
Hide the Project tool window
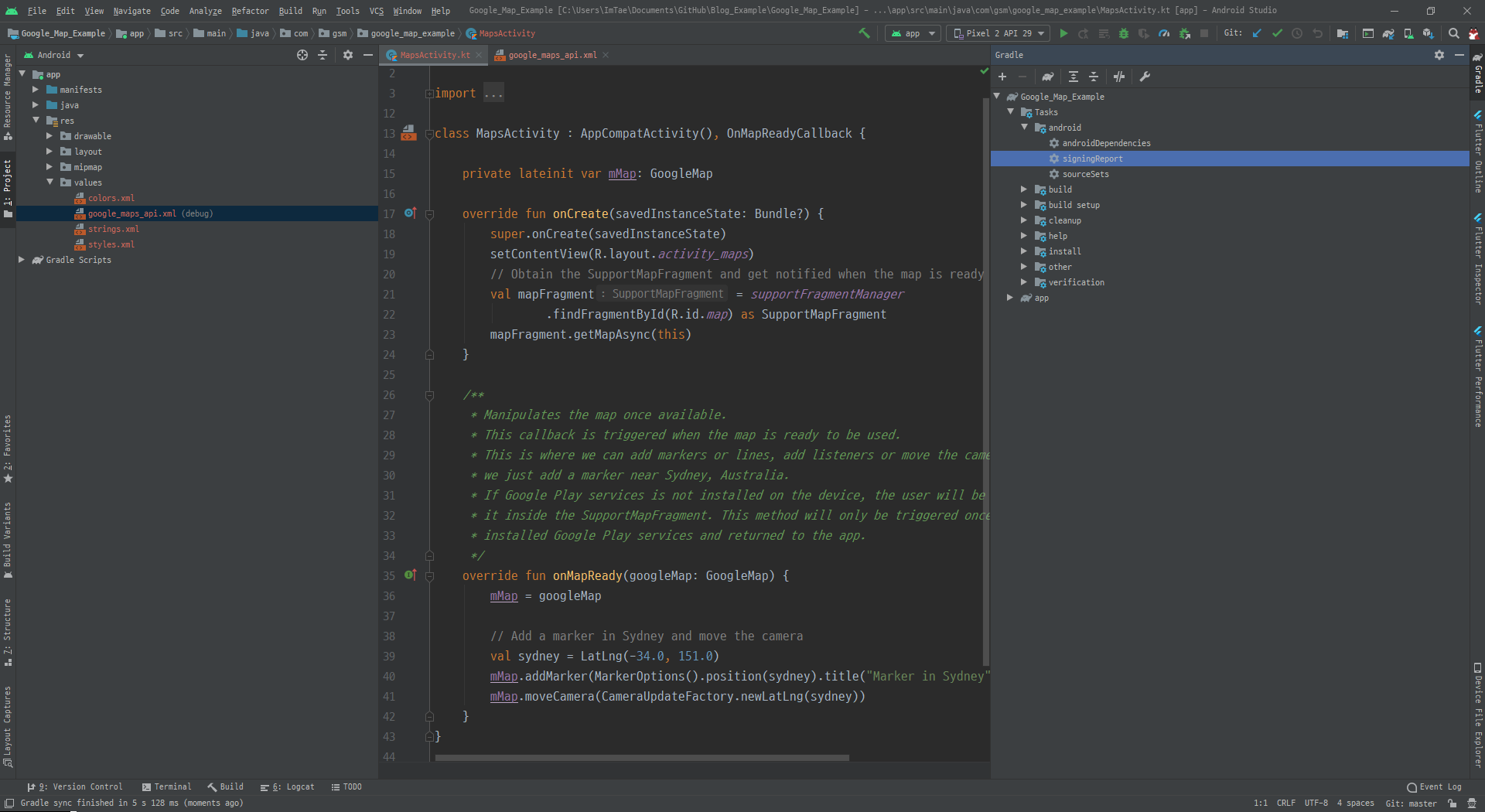click(x=368, y=55)
